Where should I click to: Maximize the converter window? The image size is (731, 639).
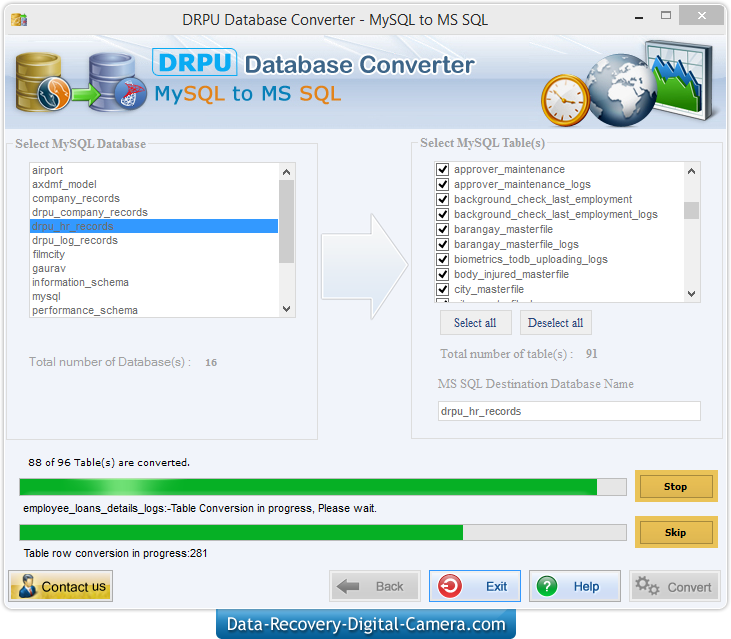point(666,16)
